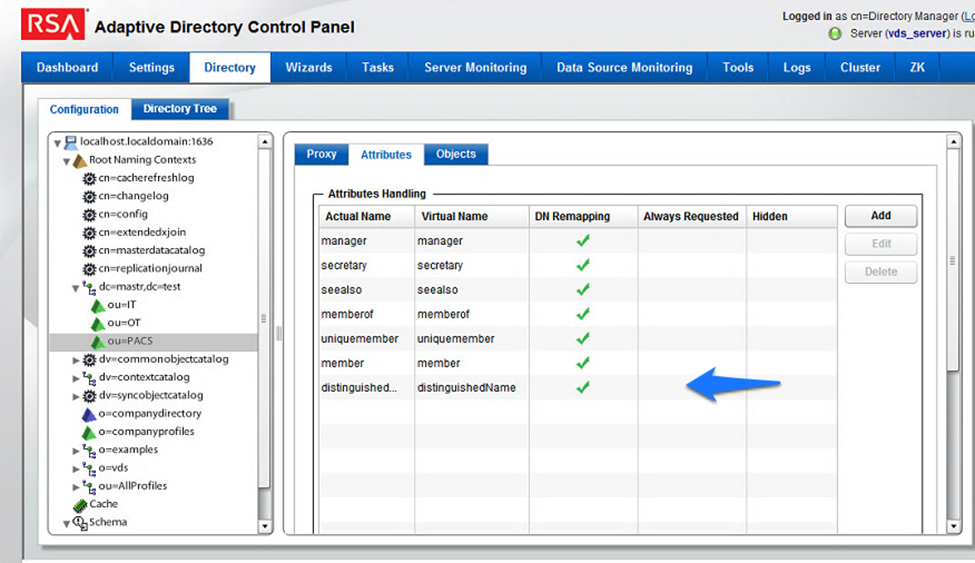Image resolution: width=975 pixels, height=563 pixels.
Task: Expand the o=vds node
Action: (76, 468)
